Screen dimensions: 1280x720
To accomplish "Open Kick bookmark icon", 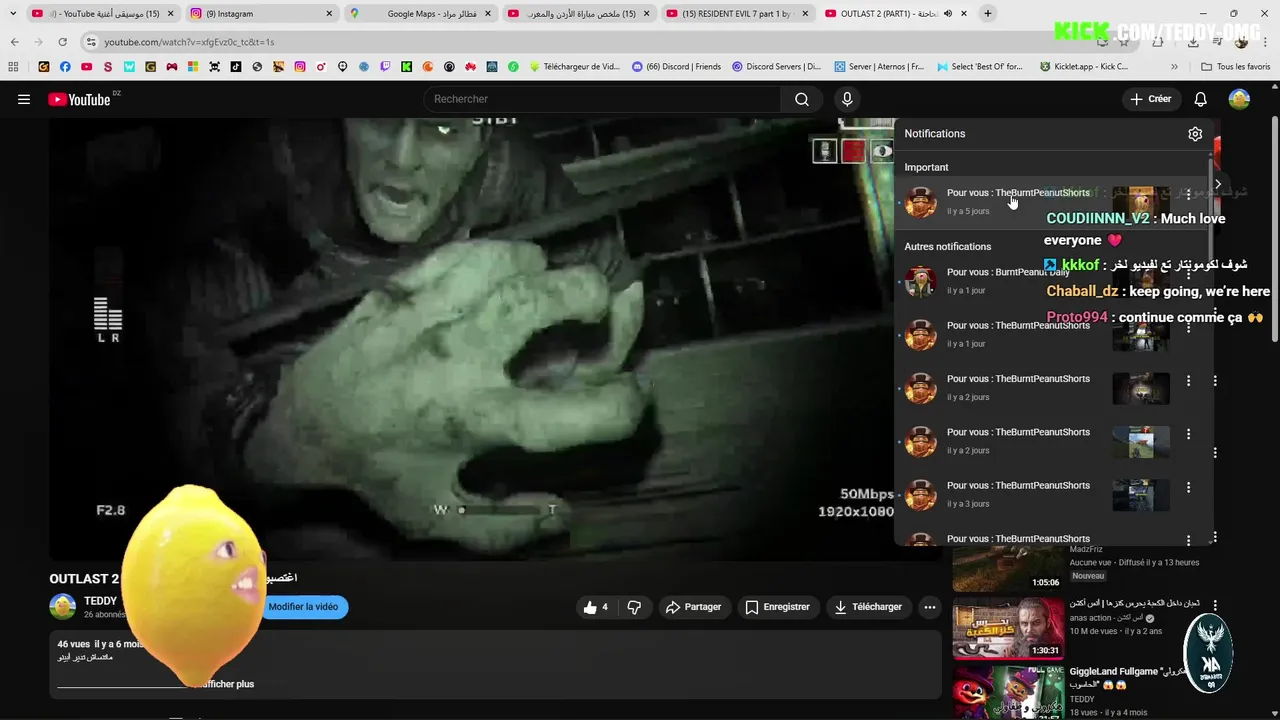I will click(407, 67).
